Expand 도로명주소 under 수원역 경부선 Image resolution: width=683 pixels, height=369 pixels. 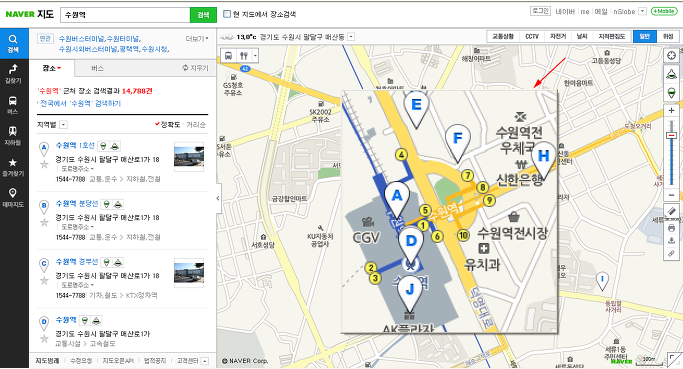tap(78, 285)
